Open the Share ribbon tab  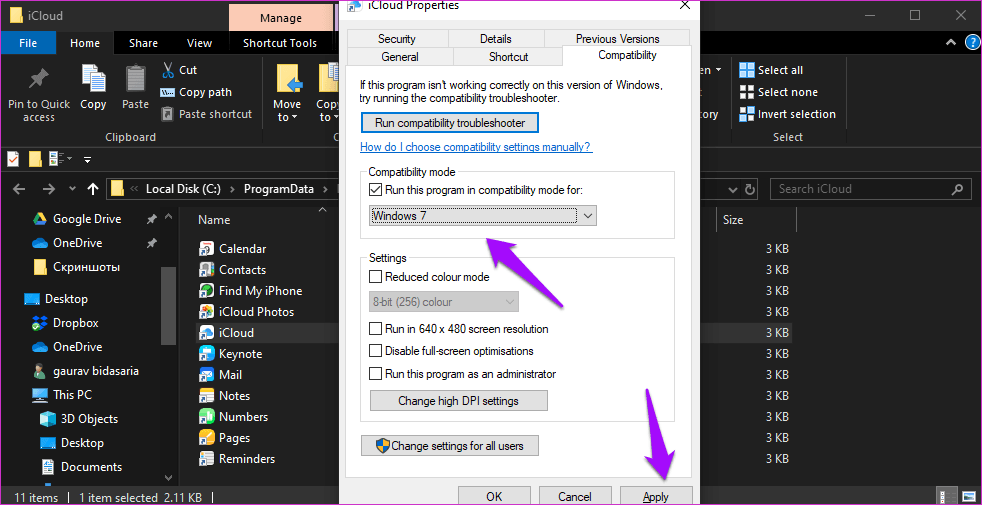click(143, 43)
